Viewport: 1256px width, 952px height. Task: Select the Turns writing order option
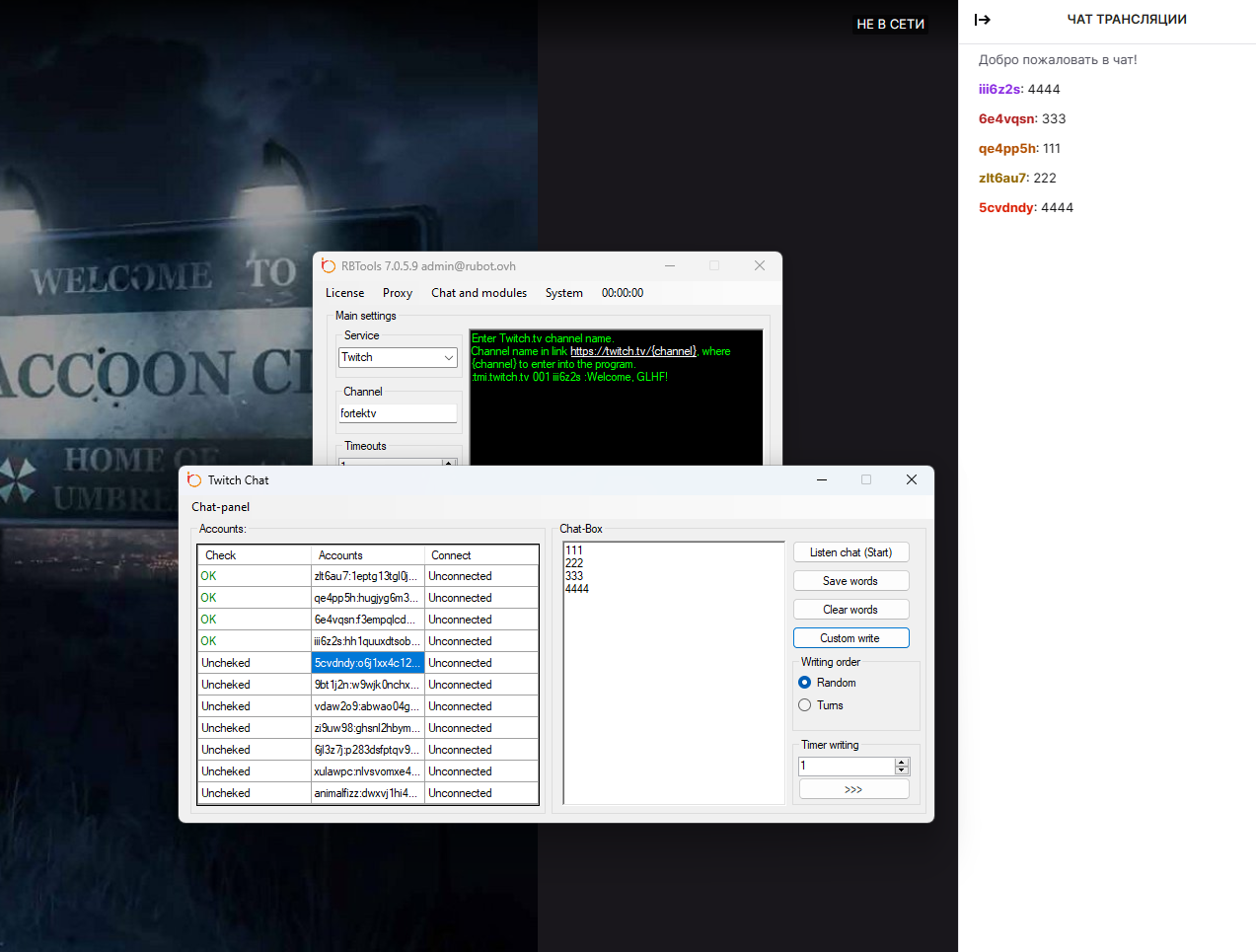[805, 705]
